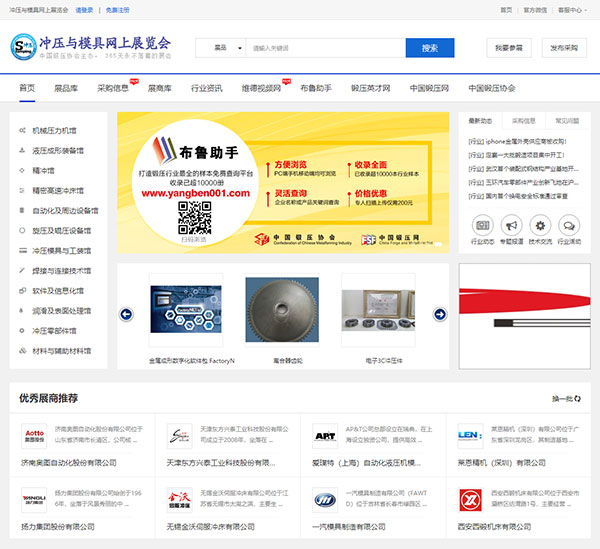Click the search keyword input field
Viewport: 600px width, 549px height.
[x=325, y=48]
